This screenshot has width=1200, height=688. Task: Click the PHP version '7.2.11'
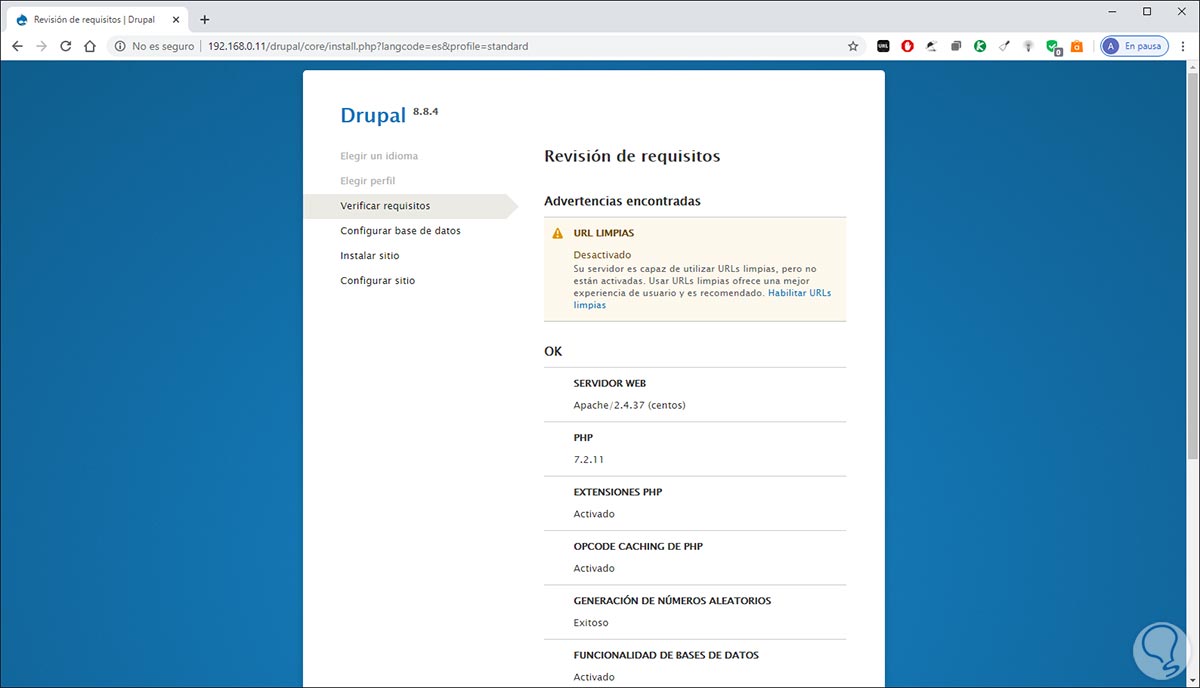[x=588, y=460]
